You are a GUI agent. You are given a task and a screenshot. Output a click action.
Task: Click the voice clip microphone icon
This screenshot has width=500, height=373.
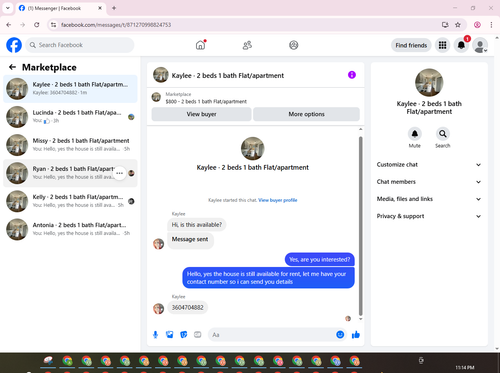point(155,334)
